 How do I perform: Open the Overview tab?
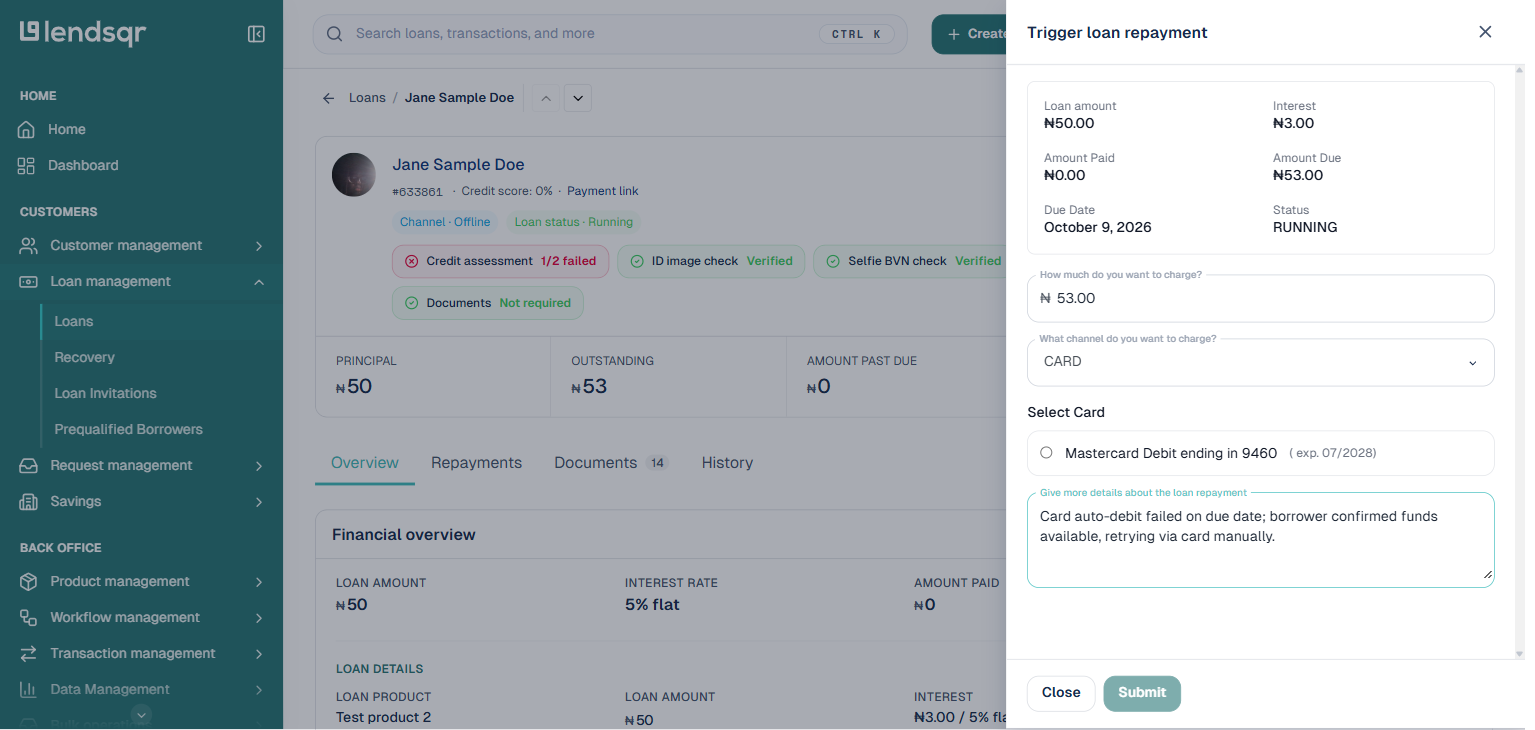(x=365, y=463)
